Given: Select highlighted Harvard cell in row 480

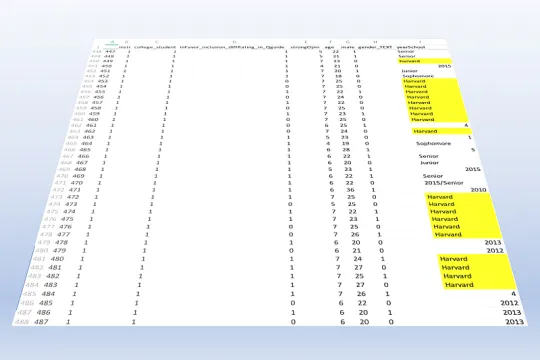Looking at the screenshot, I should click(472, 259).
